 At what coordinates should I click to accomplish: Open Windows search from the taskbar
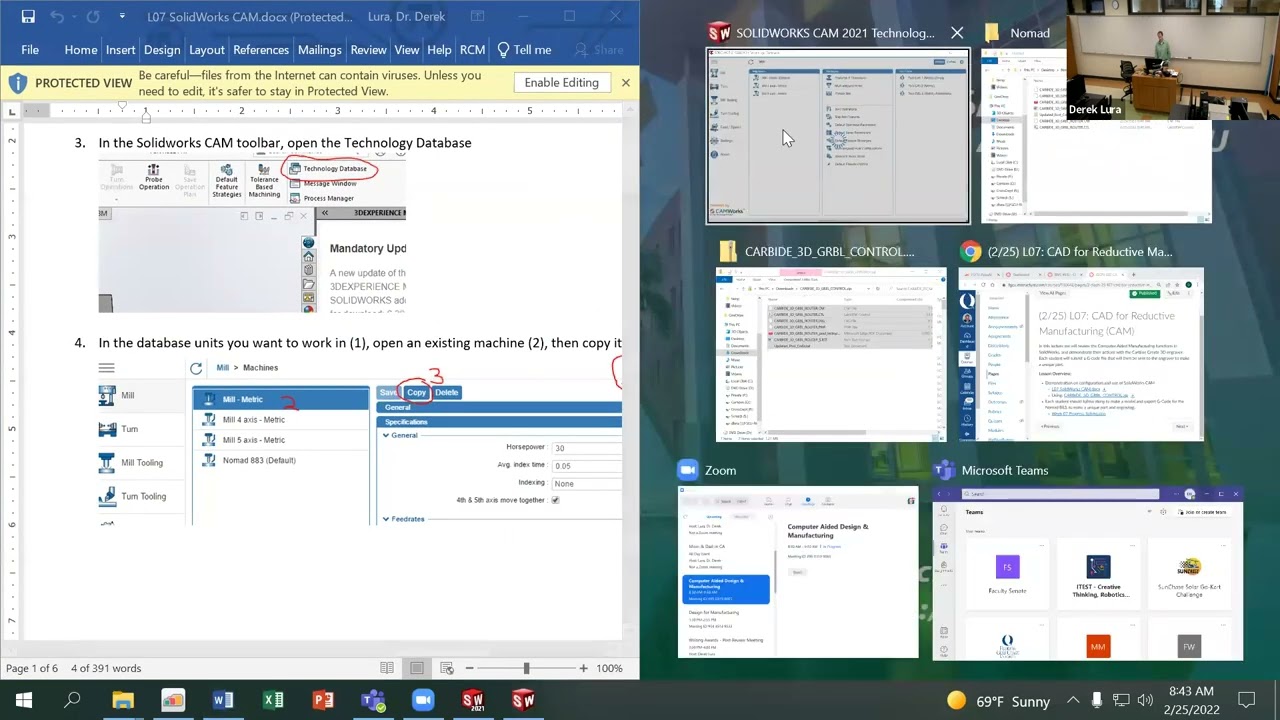tap(72, 700)
